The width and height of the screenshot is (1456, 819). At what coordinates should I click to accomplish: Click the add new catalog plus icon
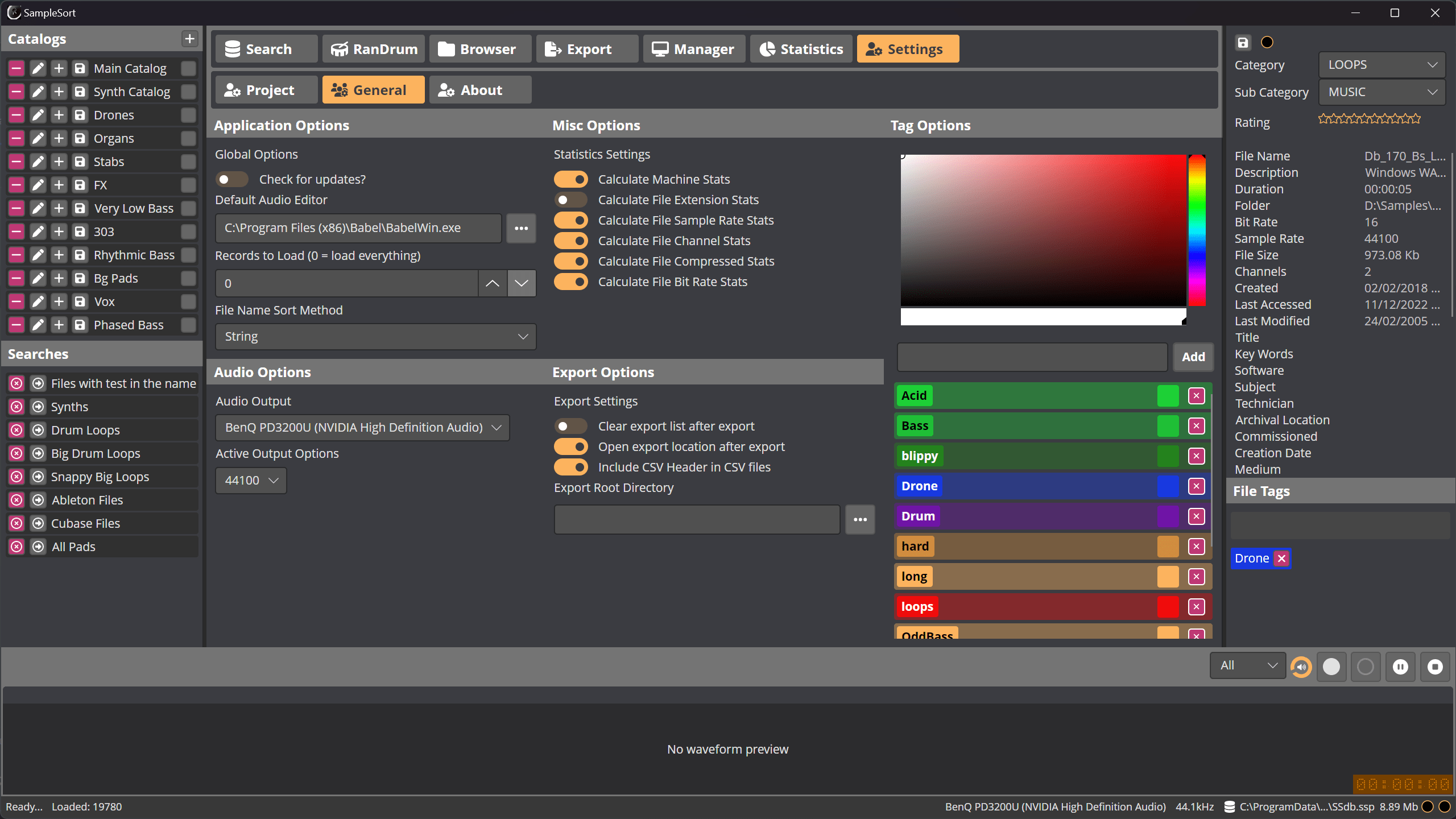point(189,39)
